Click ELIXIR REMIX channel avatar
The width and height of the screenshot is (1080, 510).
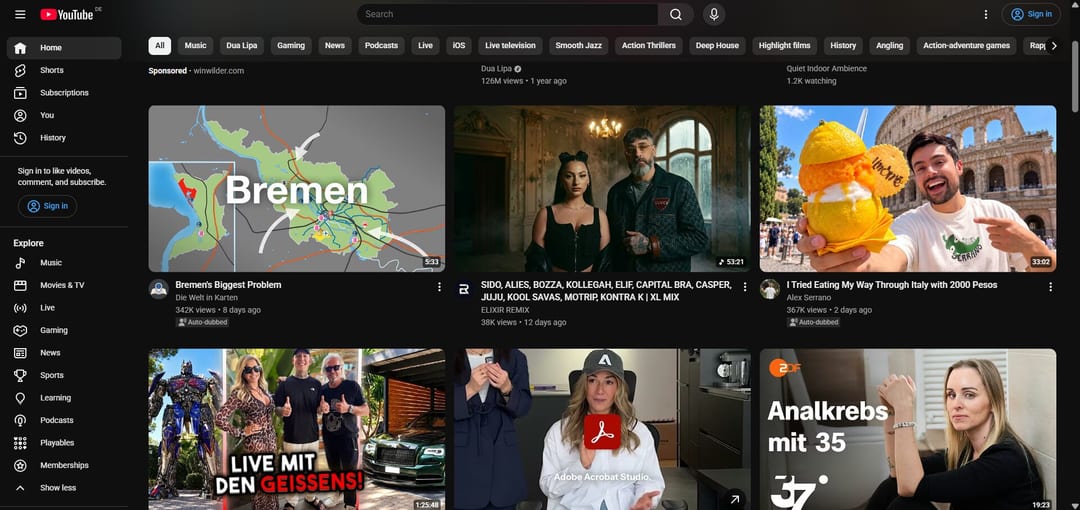pyautogui.click(x=464, y=289)
